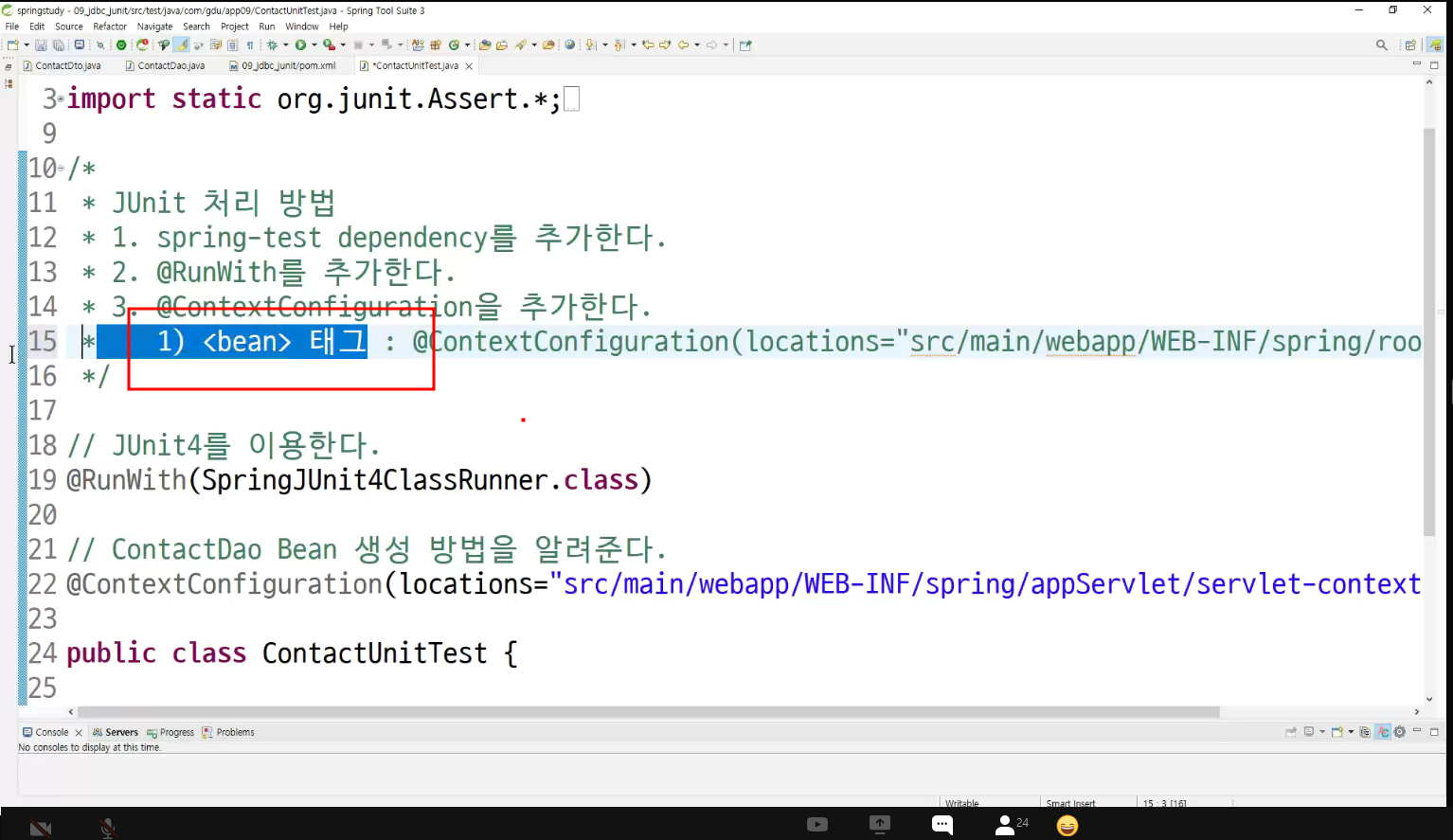
Task: Toggle the camera on in meeting bar
Action: click(x=40, y=828)
